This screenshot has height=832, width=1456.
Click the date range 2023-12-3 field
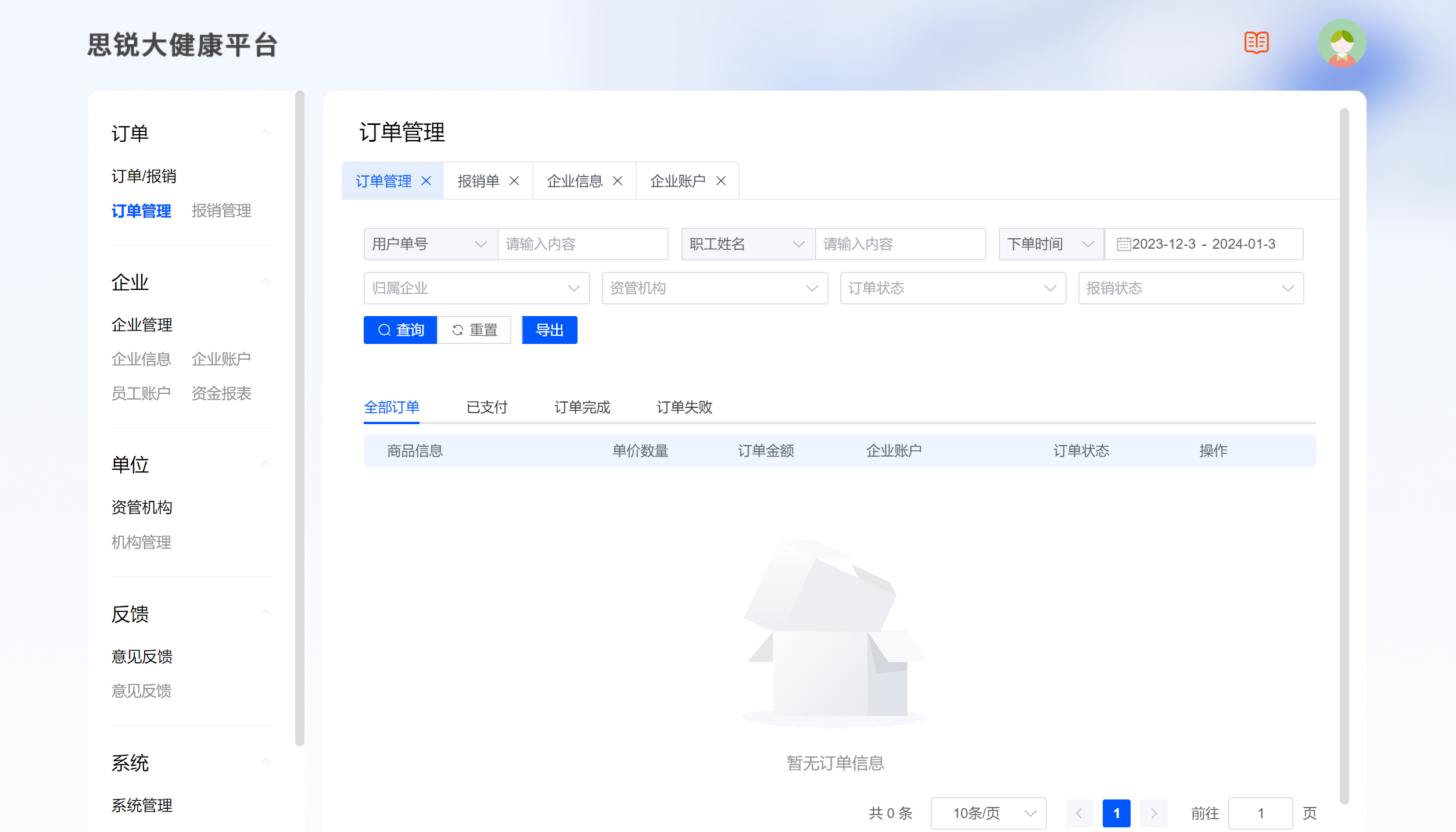click(x=1204, y=244)
